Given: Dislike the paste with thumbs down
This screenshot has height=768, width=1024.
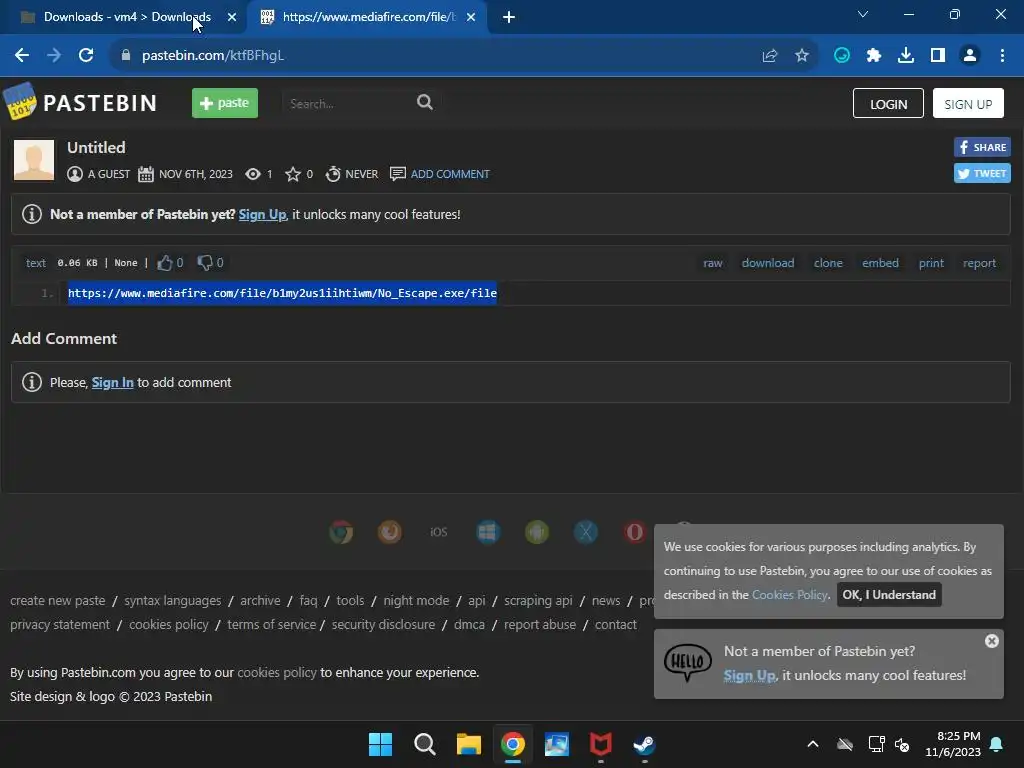Looking at the screenshot, I should pyautogui.click(x=205, y=263).
